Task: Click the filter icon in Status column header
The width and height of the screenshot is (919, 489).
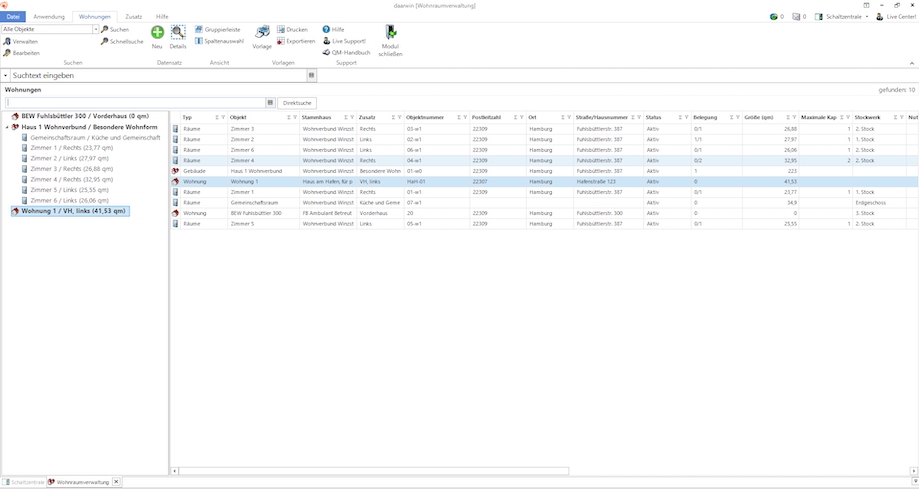Action: (x=686, y=117)
